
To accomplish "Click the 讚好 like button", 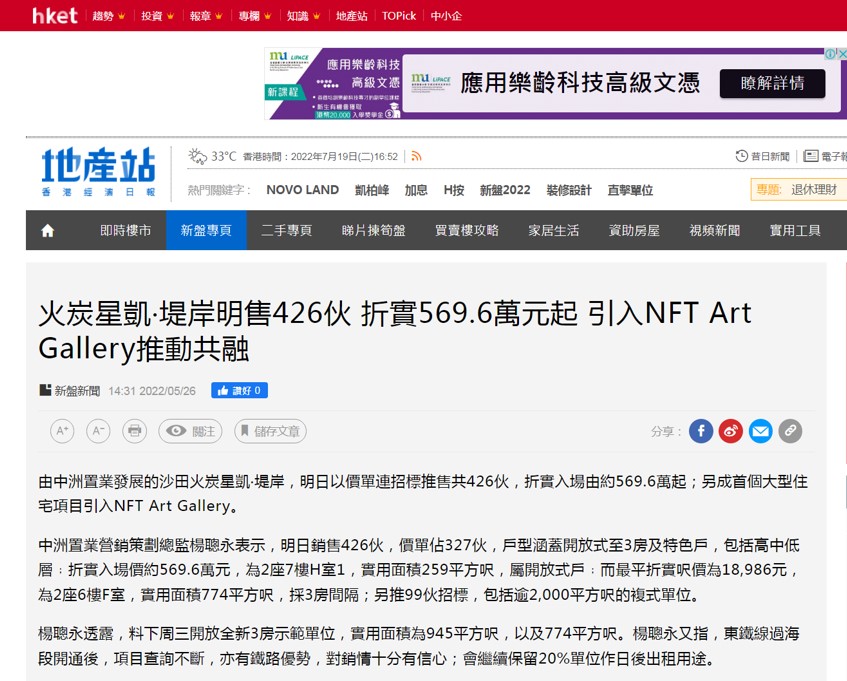I will click(238, 390).
